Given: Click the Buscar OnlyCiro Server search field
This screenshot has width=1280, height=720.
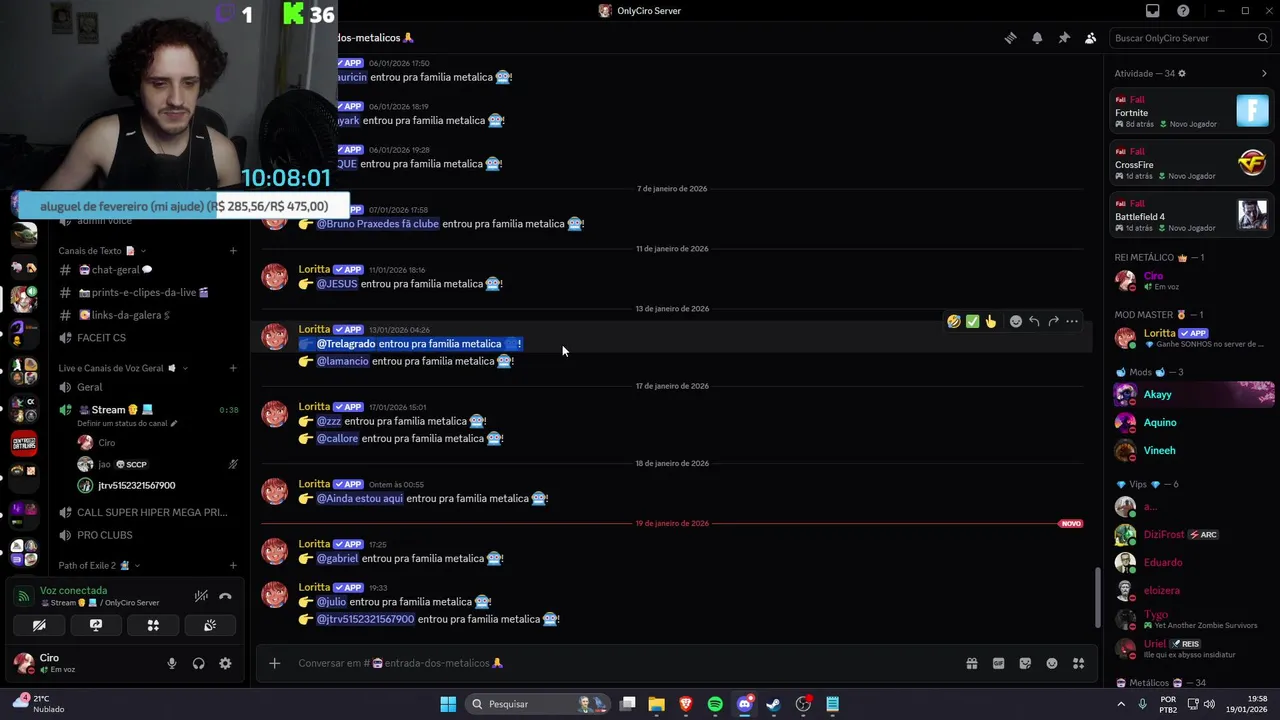Looking at the screenshot, I should tap(1191, 38).
